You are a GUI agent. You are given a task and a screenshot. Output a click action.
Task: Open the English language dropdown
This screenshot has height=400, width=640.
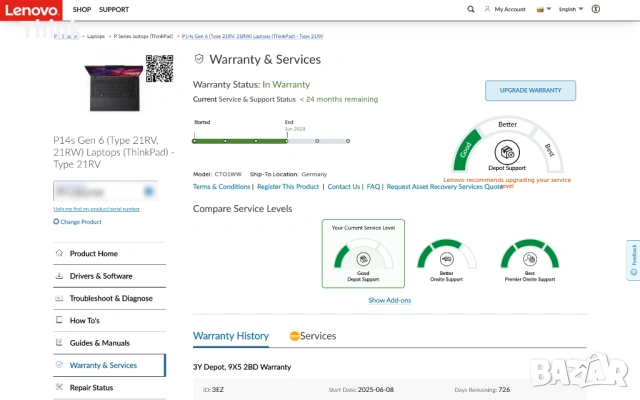(x=571, y=9)
